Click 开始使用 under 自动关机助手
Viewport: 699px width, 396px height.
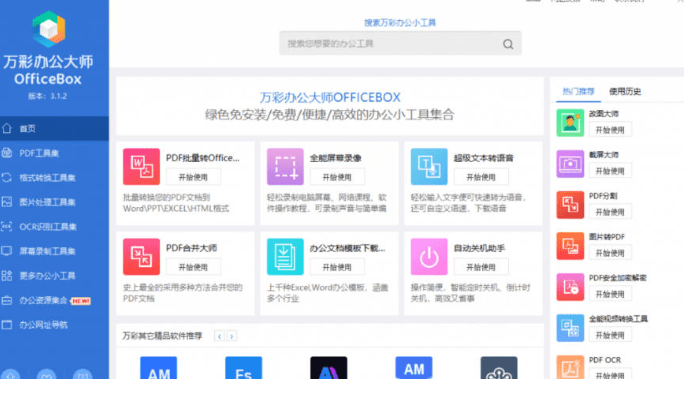pos(481,267)
